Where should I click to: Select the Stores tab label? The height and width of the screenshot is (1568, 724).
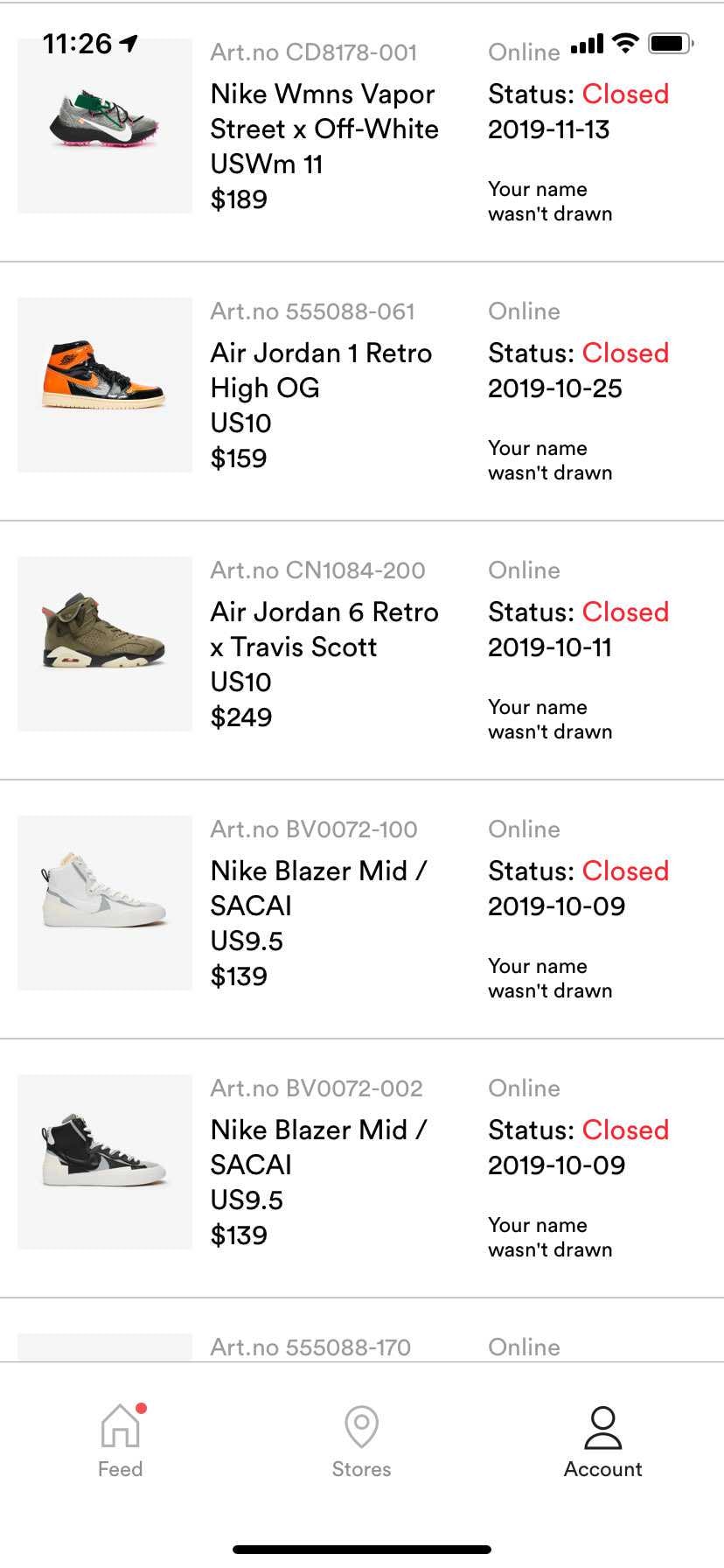tap(361, 1469)
